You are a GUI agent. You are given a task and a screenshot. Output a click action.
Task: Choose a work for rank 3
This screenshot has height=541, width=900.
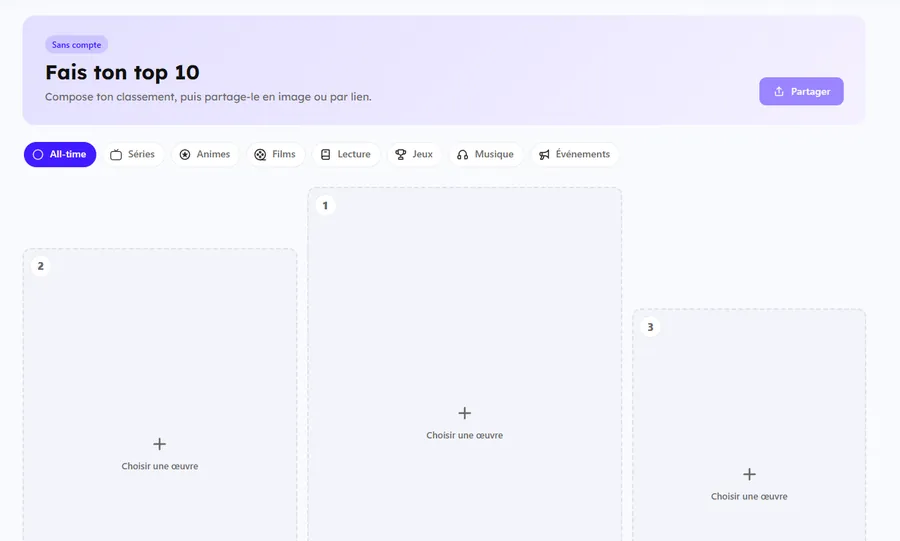coord(749,497)
